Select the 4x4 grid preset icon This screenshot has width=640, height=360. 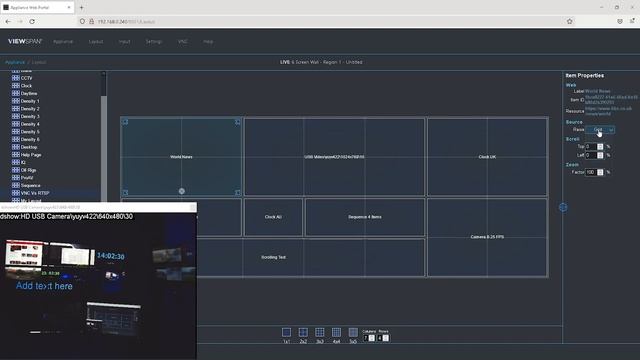(336, 332)
